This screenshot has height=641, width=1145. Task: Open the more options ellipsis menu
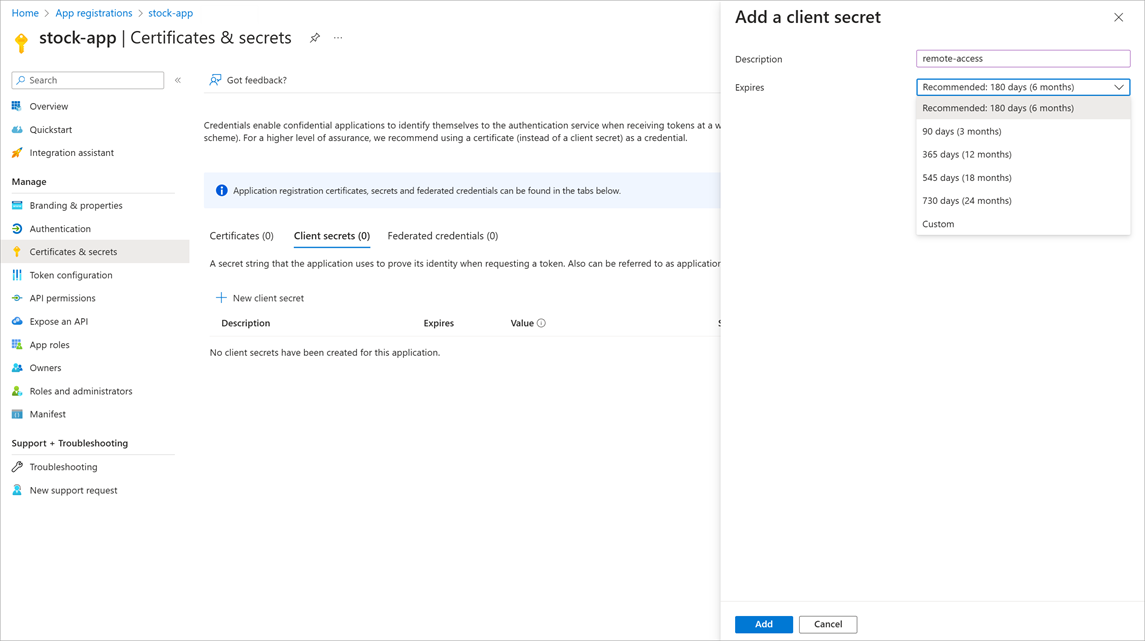[x=338, y=38]
